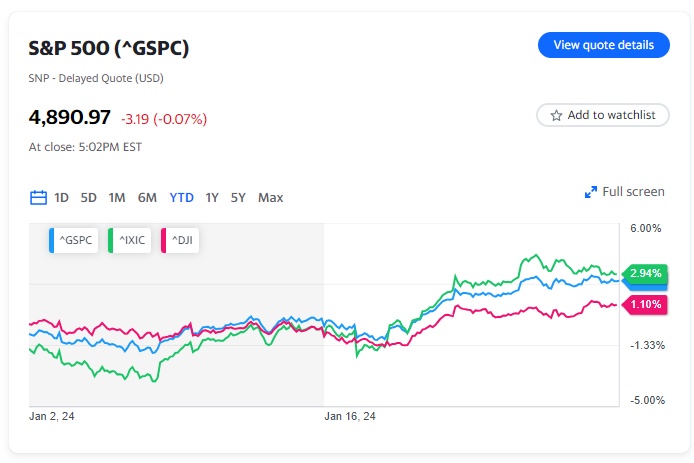
Task: Click the green 2.94% price label
Action: tap(645, 273)
